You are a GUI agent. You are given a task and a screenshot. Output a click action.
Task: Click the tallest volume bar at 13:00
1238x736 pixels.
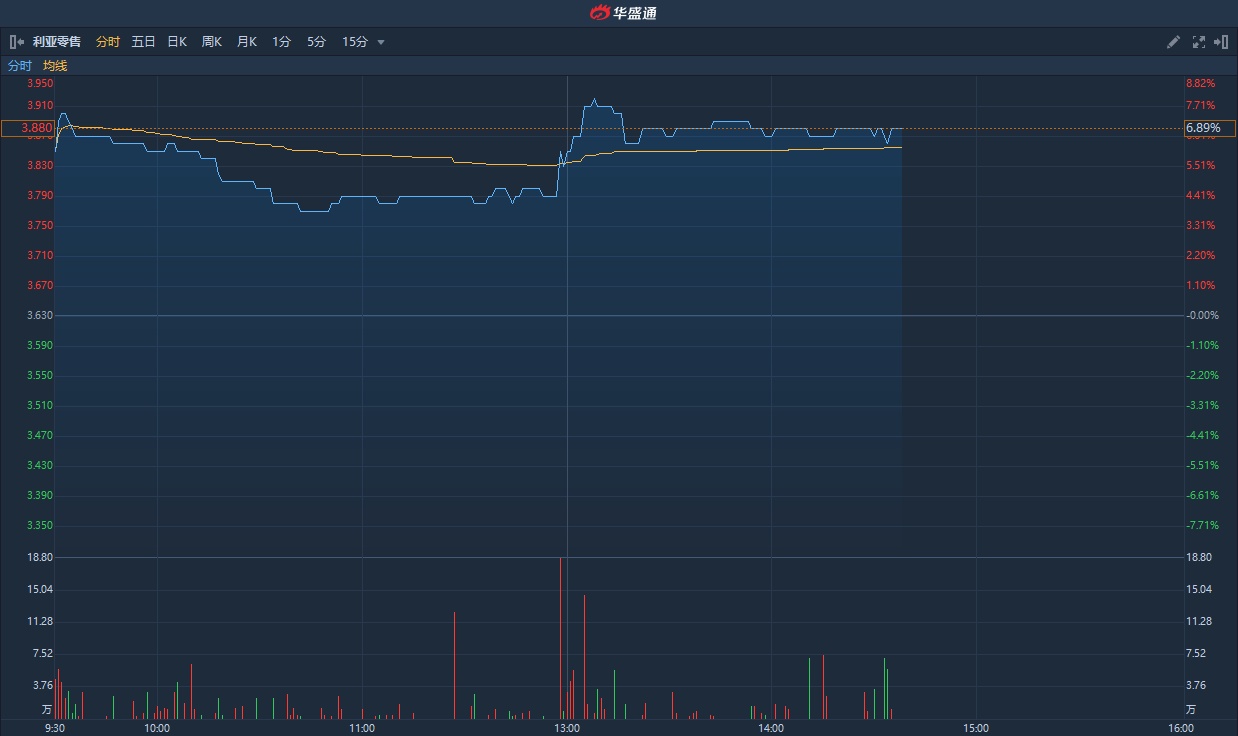pyautogui.click(x=561, y=640)
